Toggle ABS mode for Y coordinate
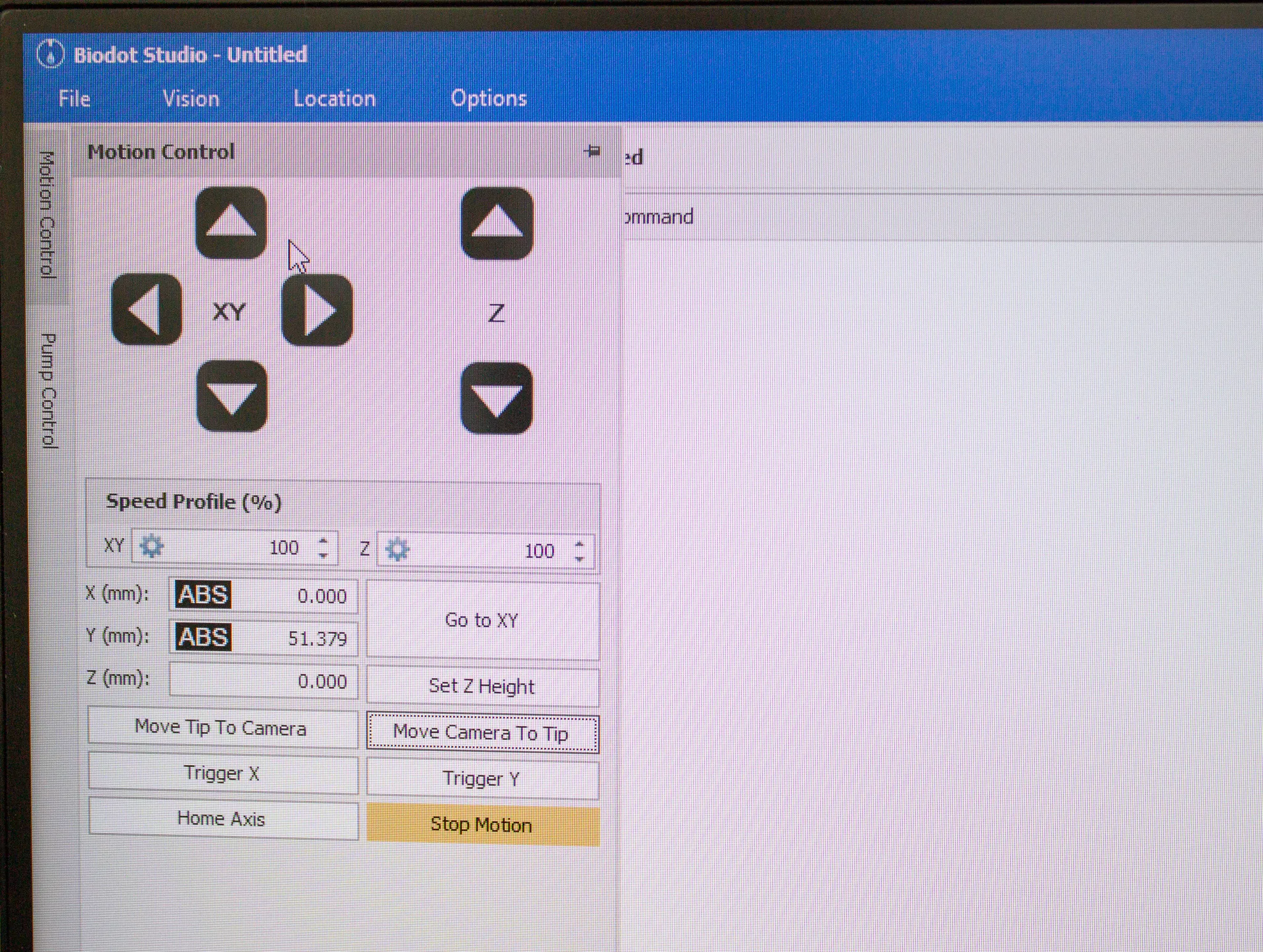 click(203, 637)
